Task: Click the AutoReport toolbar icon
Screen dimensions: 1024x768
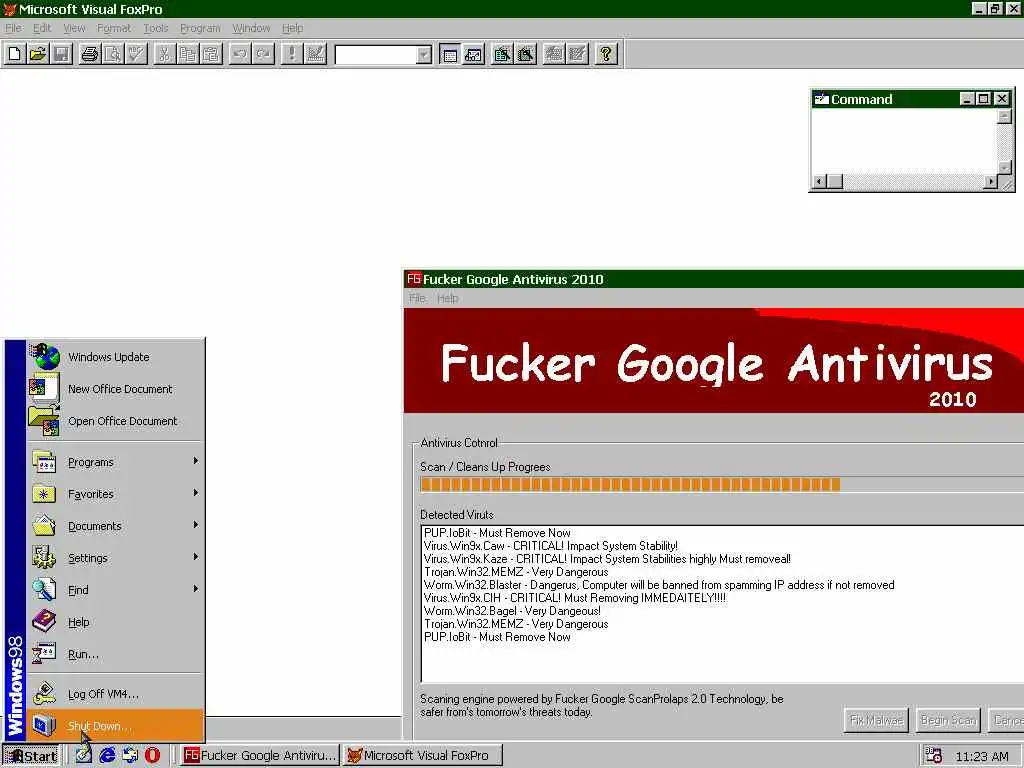Action: 577,54
